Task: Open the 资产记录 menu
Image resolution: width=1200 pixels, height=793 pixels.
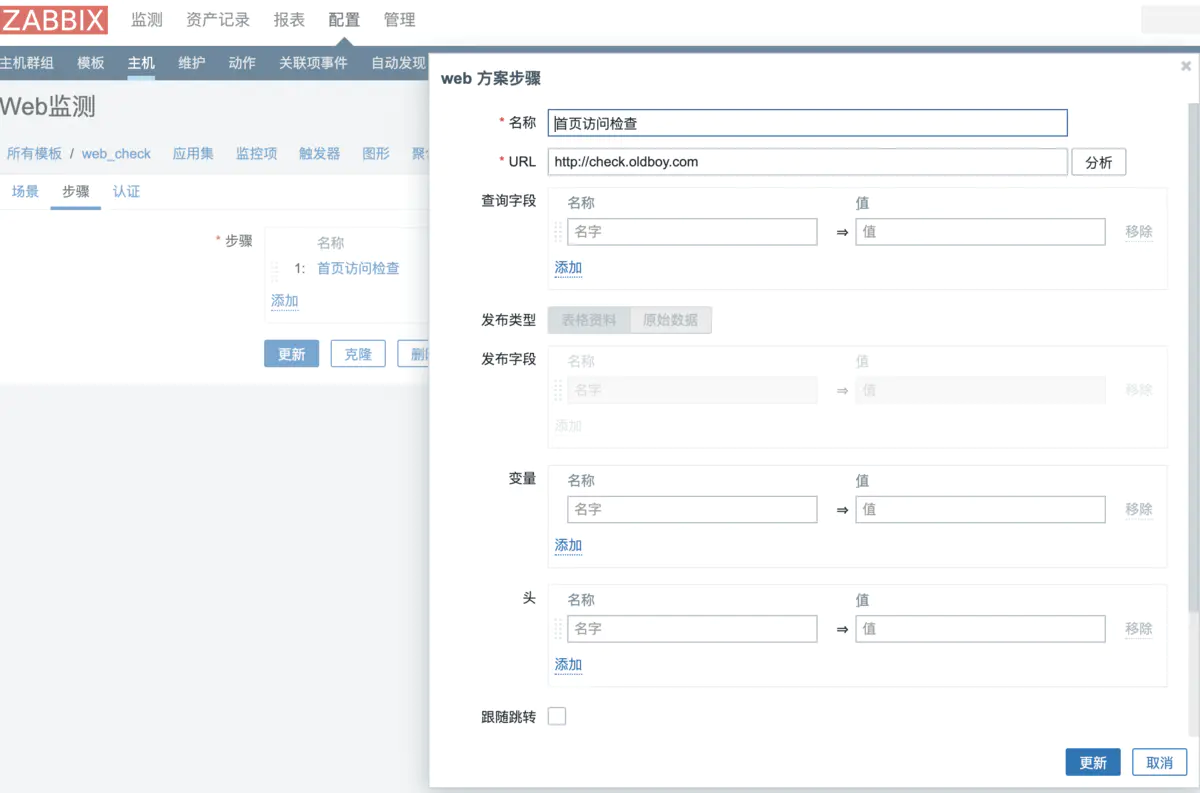Action: (x=218, y=19)
